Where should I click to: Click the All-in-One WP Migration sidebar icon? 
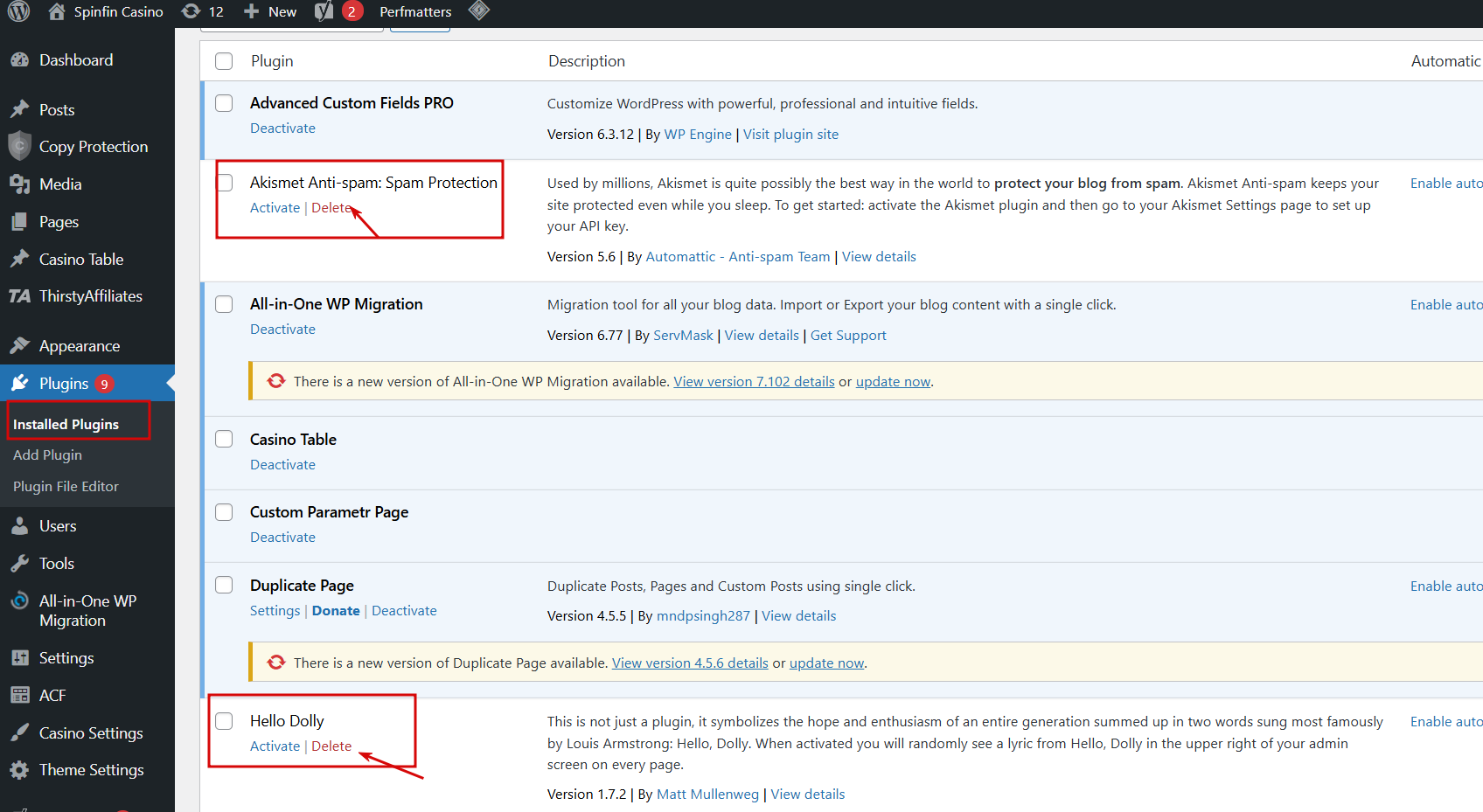point(19,601)
